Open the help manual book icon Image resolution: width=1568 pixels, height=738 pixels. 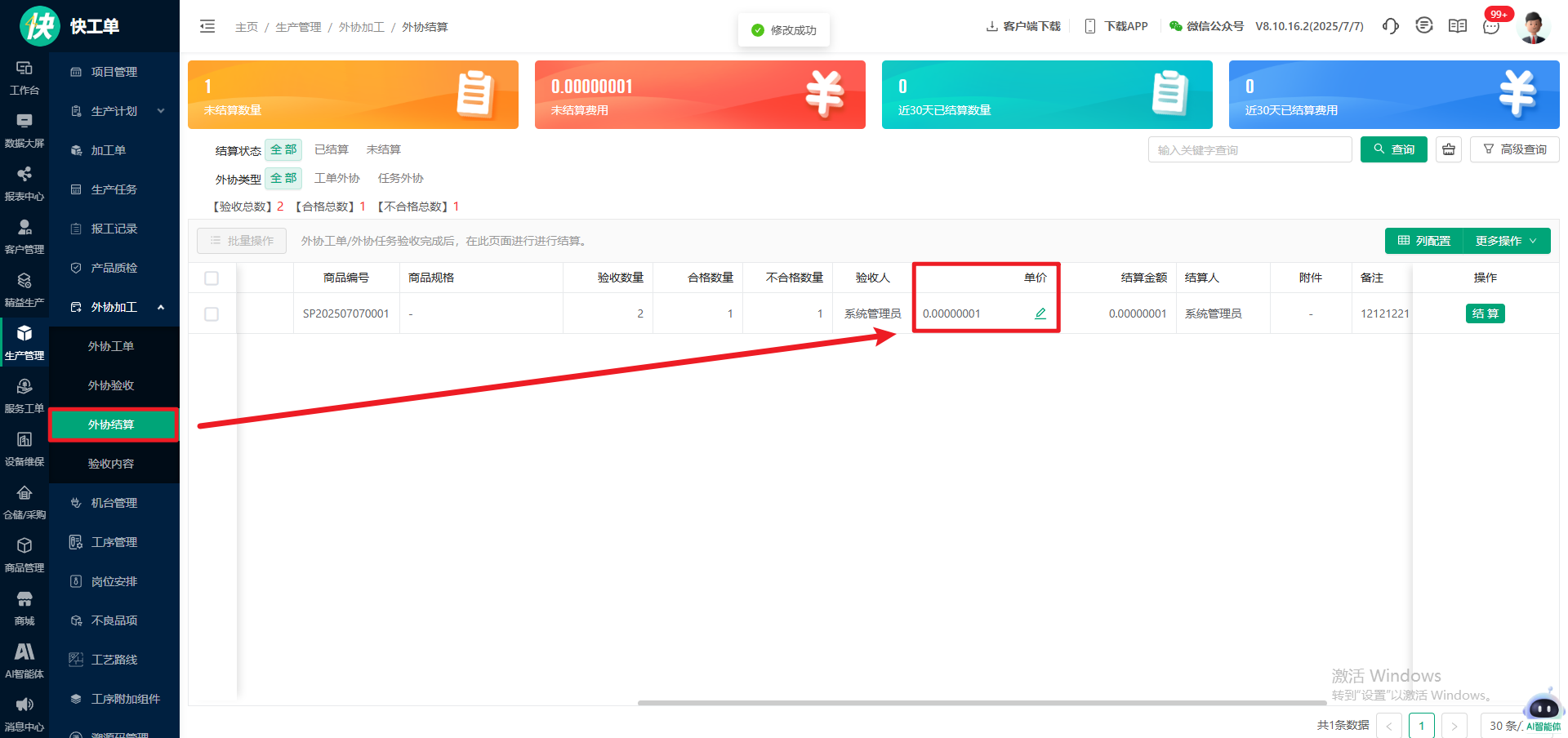1457,26
